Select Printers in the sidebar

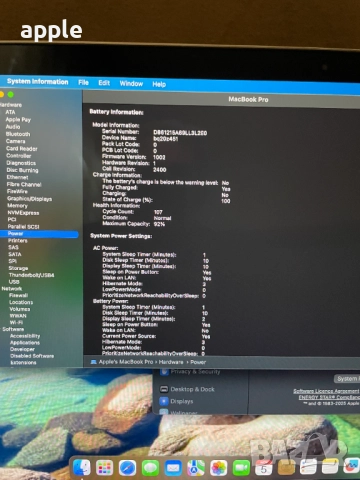(18, 241)
